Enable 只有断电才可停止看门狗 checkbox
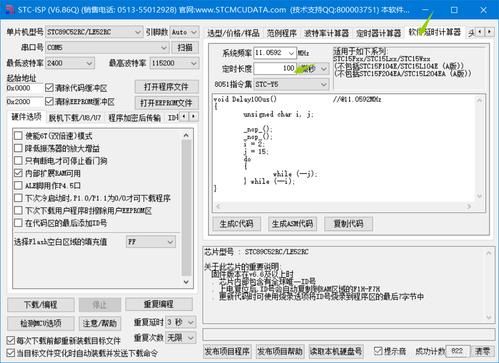Image resolution: width=499 pixels, height=363 pixels. pos(18,161)
